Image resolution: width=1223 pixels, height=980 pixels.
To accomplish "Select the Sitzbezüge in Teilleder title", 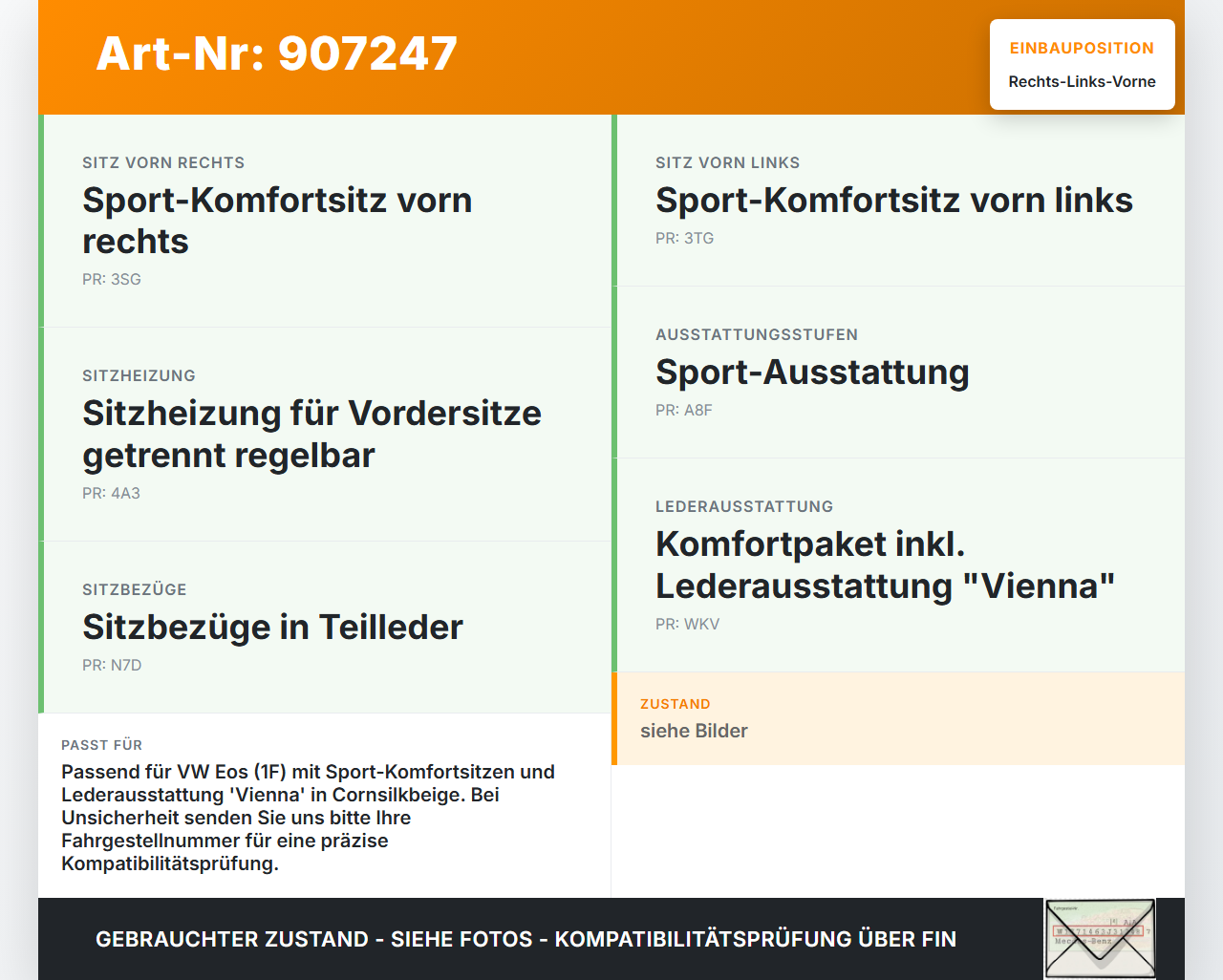I will click(272, 628).
